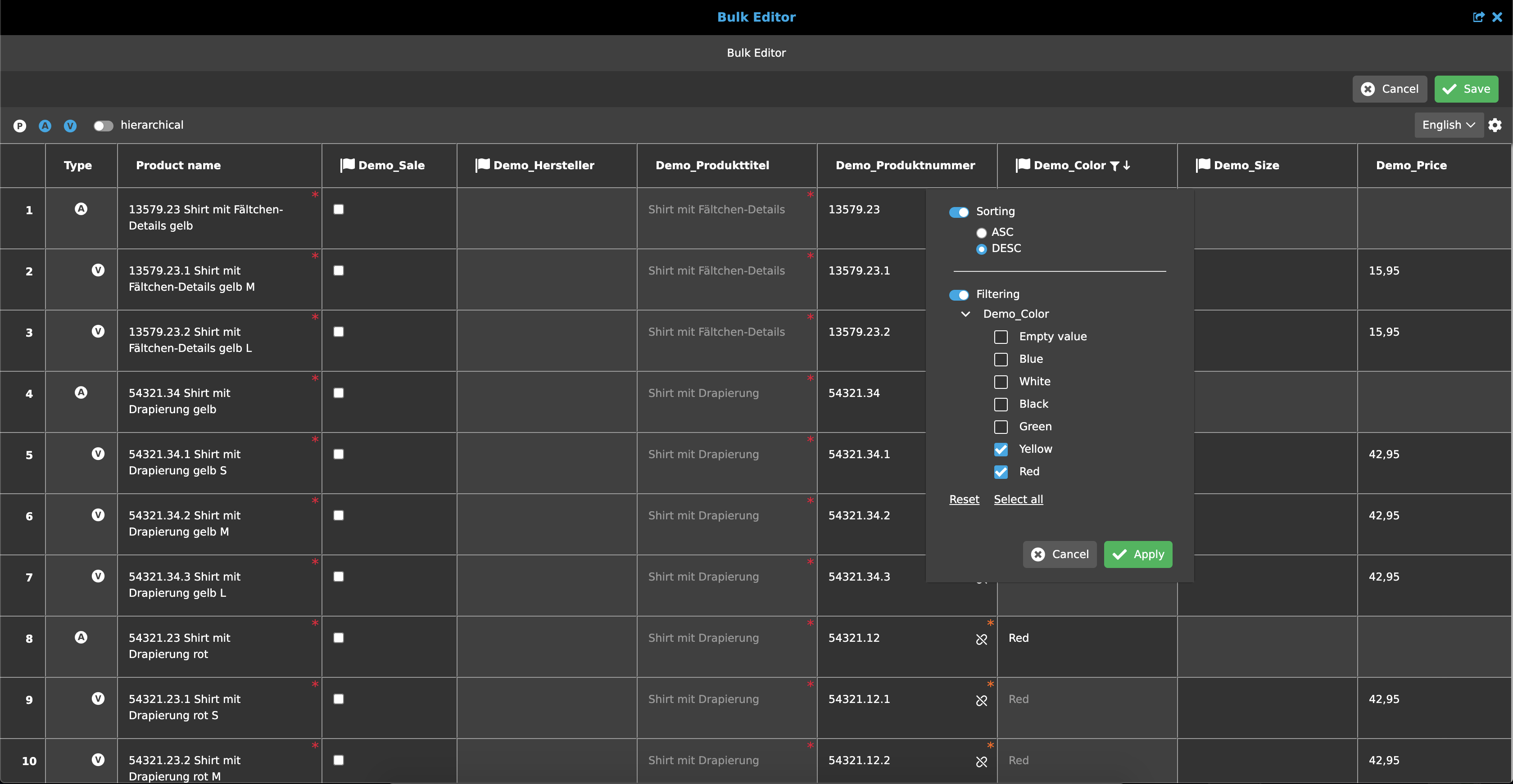This screenshot has width=1513, height=784.
Task: Click the Select all link
Action: point(1018,500)
